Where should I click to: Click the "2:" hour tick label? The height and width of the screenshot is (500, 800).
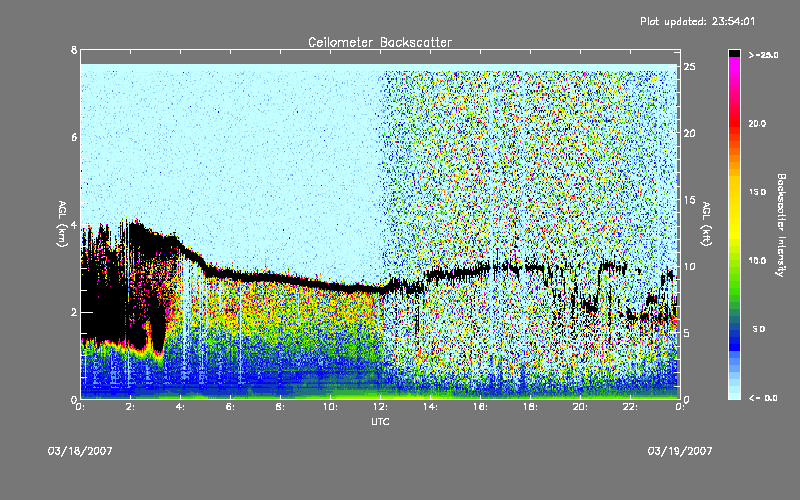click(131, 407)
